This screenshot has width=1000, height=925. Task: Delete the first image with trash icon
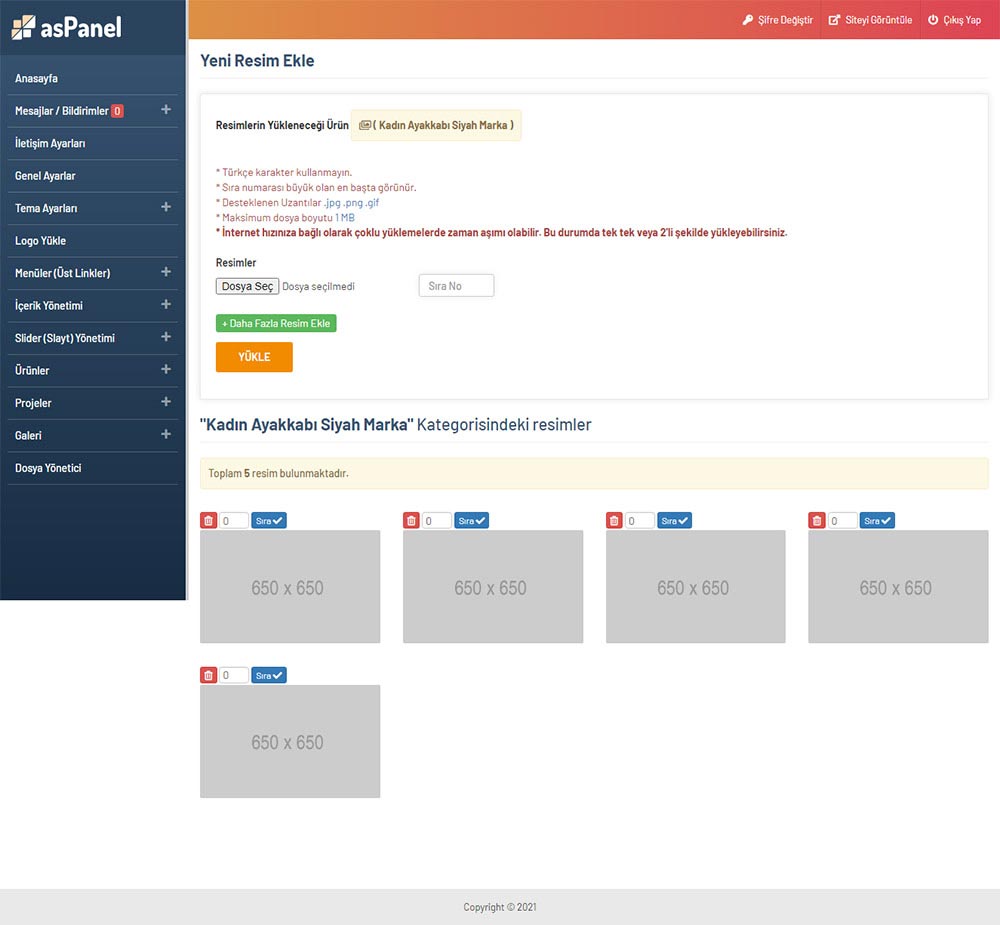point(208,521)
